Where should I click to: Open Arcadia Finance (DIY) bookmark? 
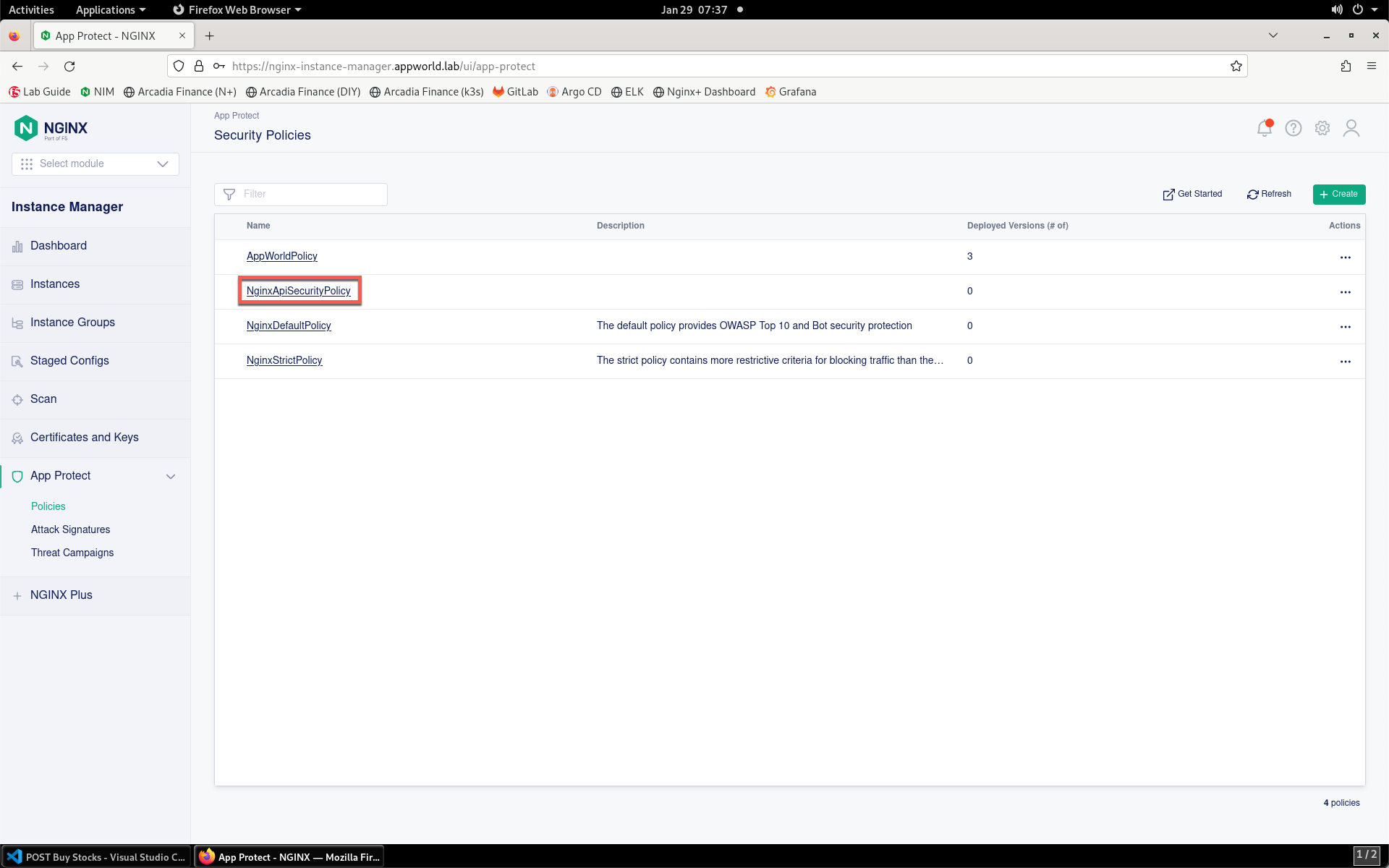[x=303, y=92]
